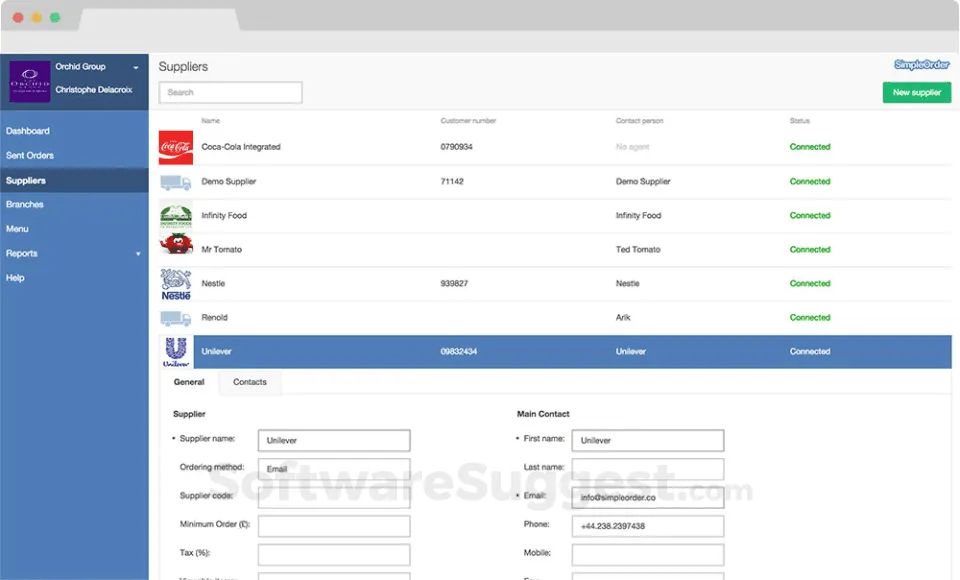
Task: Click the supplier Search field
Action: [230, 92]
